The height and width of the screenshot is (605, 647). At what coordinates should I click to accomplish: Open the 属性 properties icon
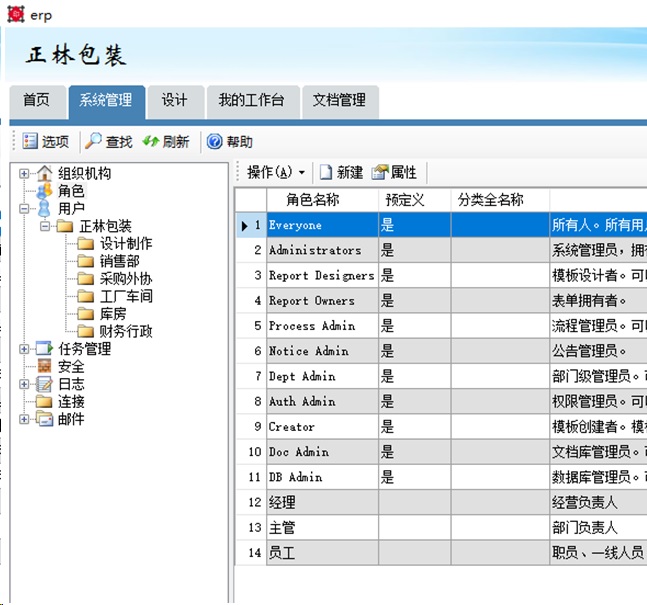click(x=379, y=173)
